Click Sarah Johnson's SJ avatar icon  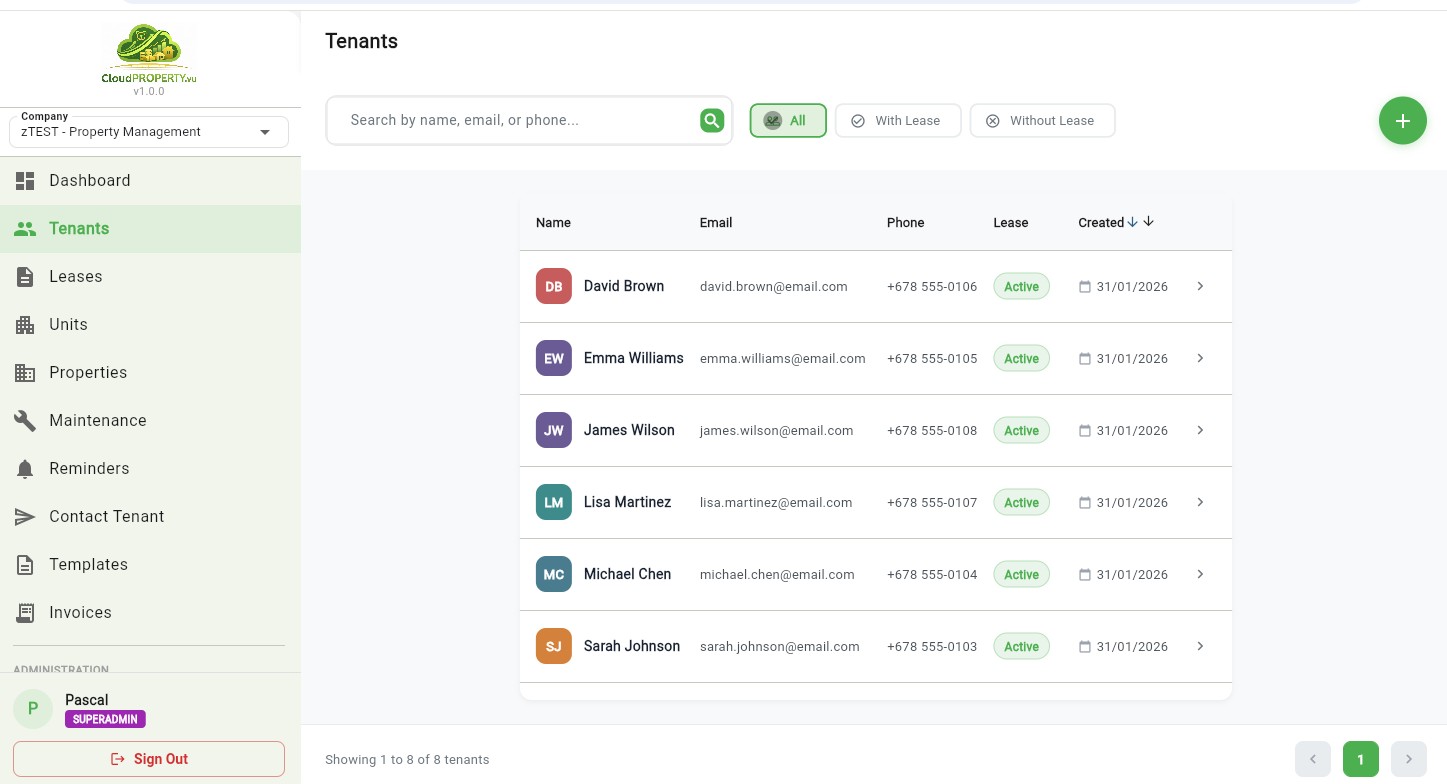pyautogui.click(x=553, y=646)
